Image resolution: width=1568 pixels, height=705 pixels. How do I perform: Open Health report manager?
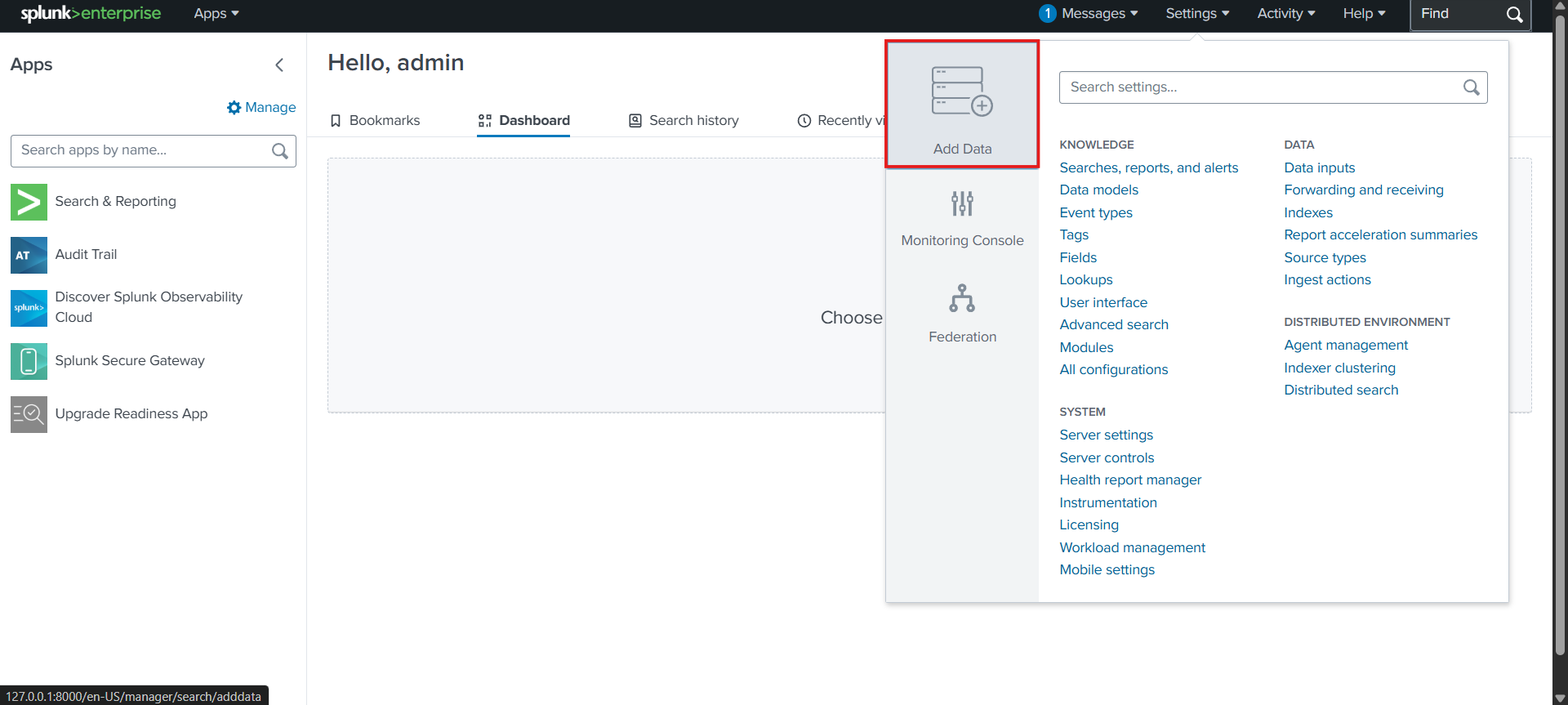1130,480
